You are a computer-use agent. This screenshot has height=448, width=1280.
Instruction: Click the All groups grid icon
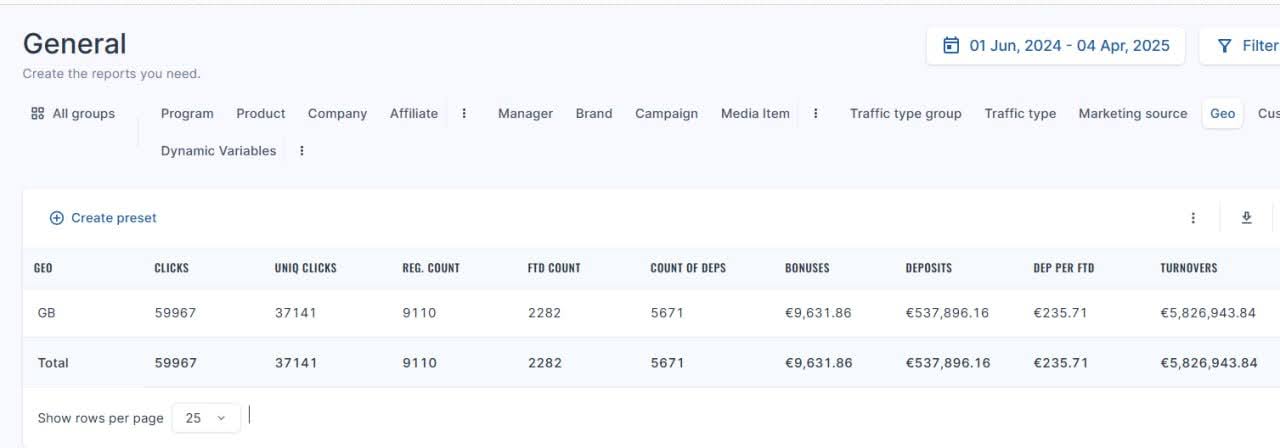coord(37,113)
